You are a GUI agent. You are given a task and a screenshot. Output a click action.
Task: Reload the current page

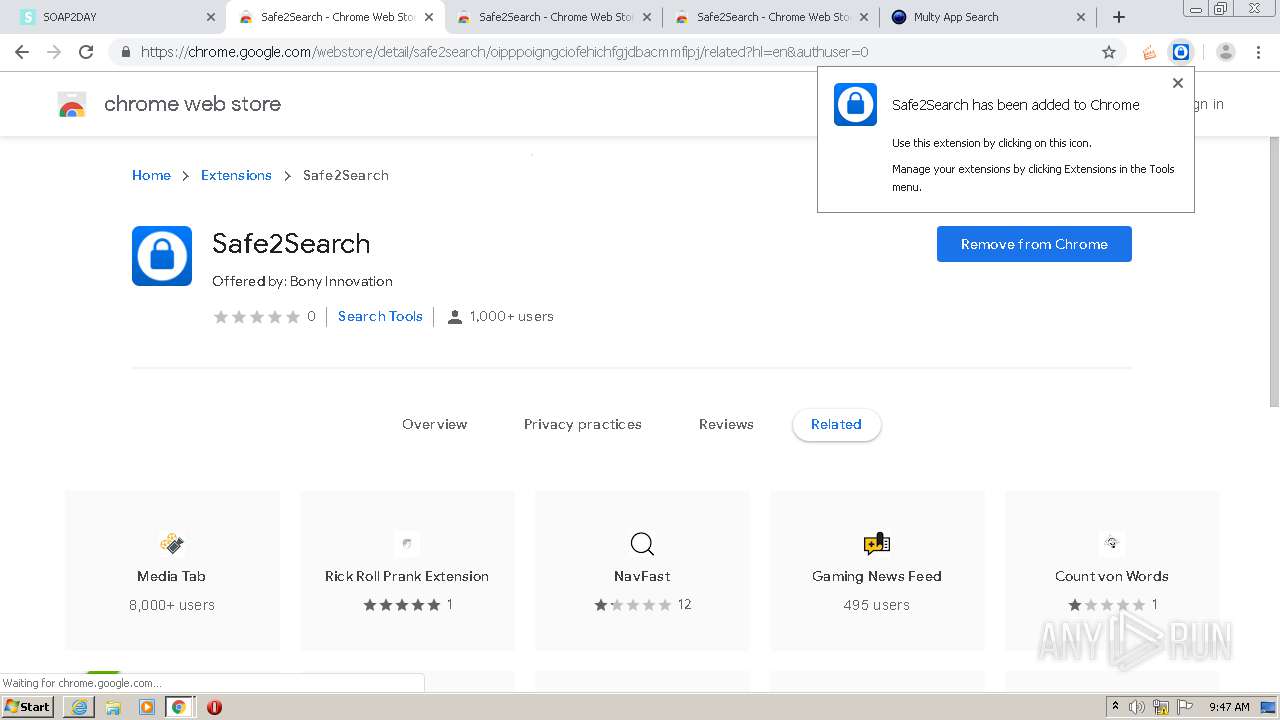(x=86, y=52)
